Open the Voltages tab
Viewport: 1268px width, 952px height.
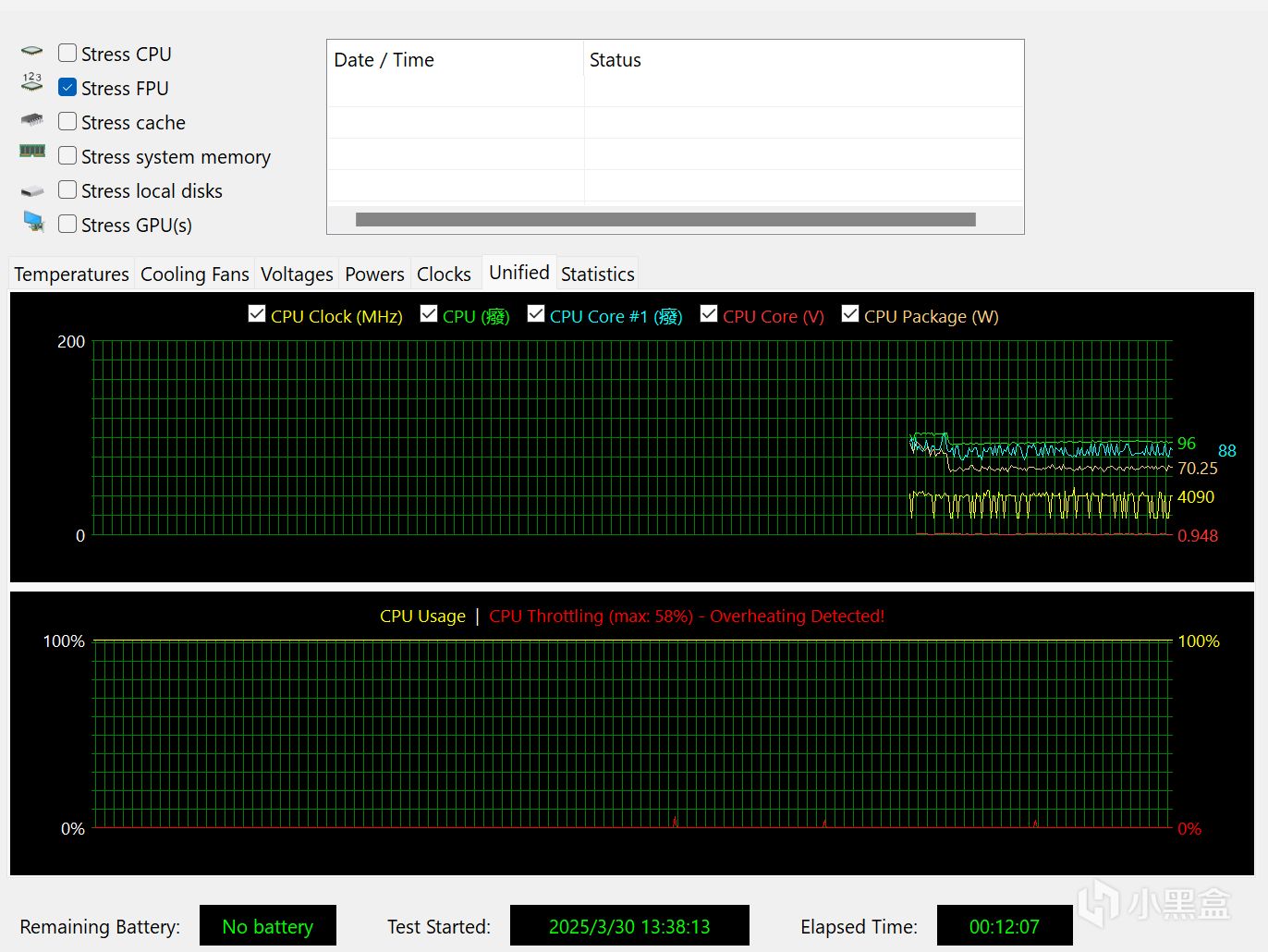pyautogui.click(x=297, y=275)
